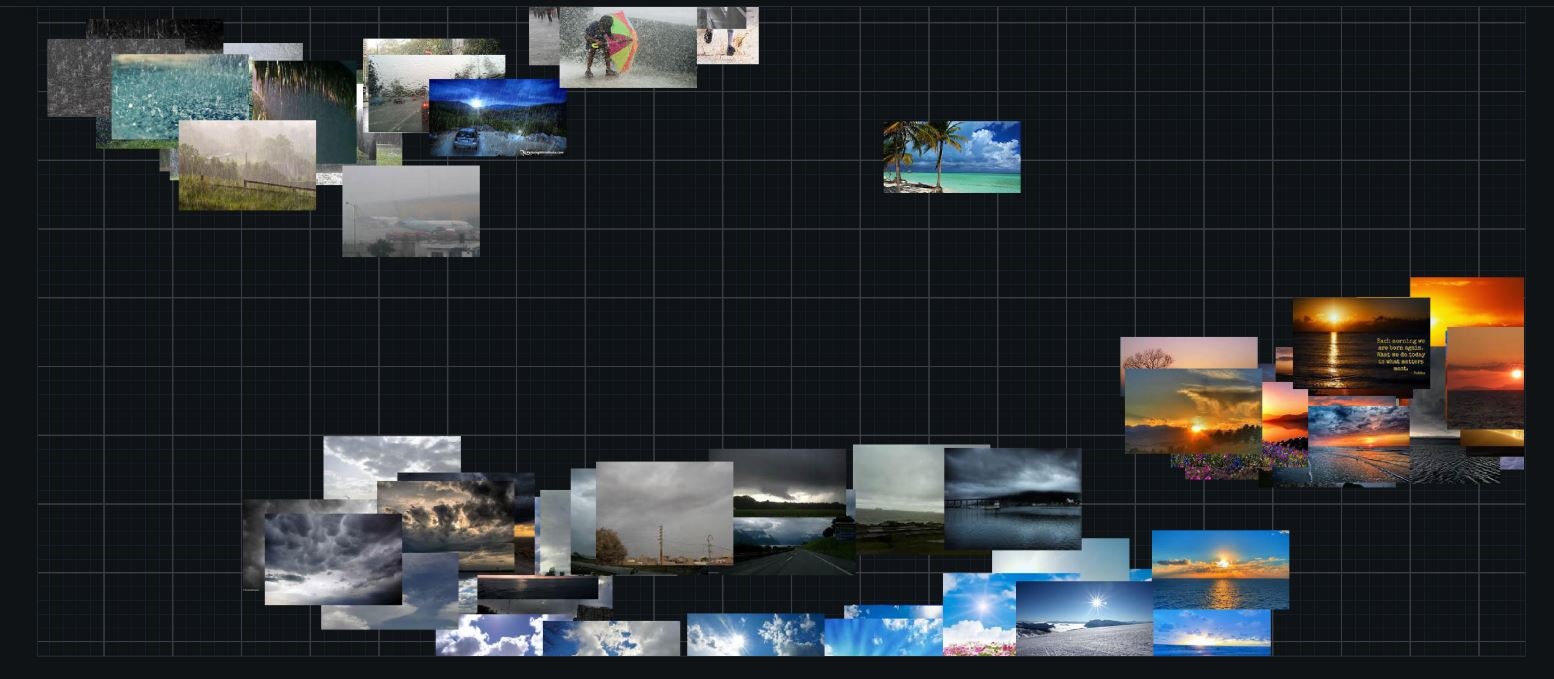
Task: Select the golden sunset behind trees image
Action: click(x=1192, y=411)
